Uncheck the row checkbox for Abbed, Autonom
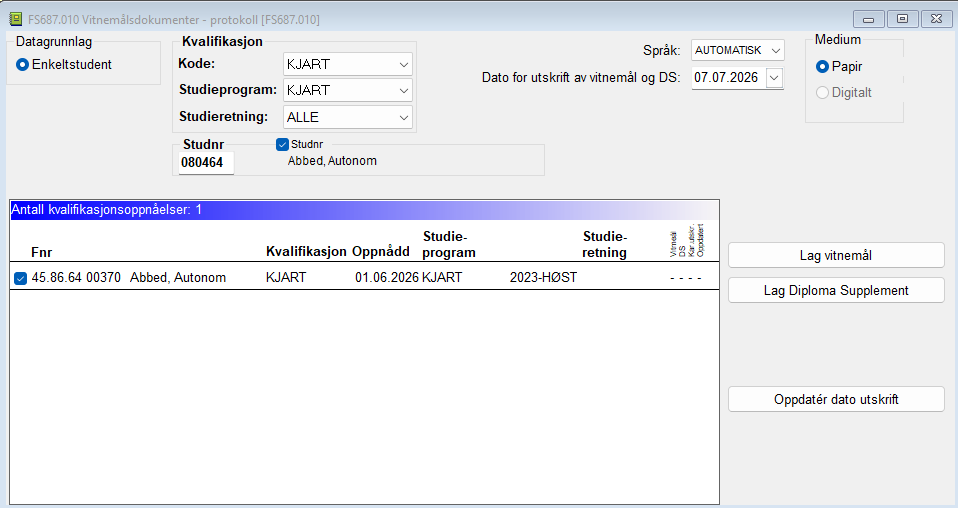 tap(20, 278)
